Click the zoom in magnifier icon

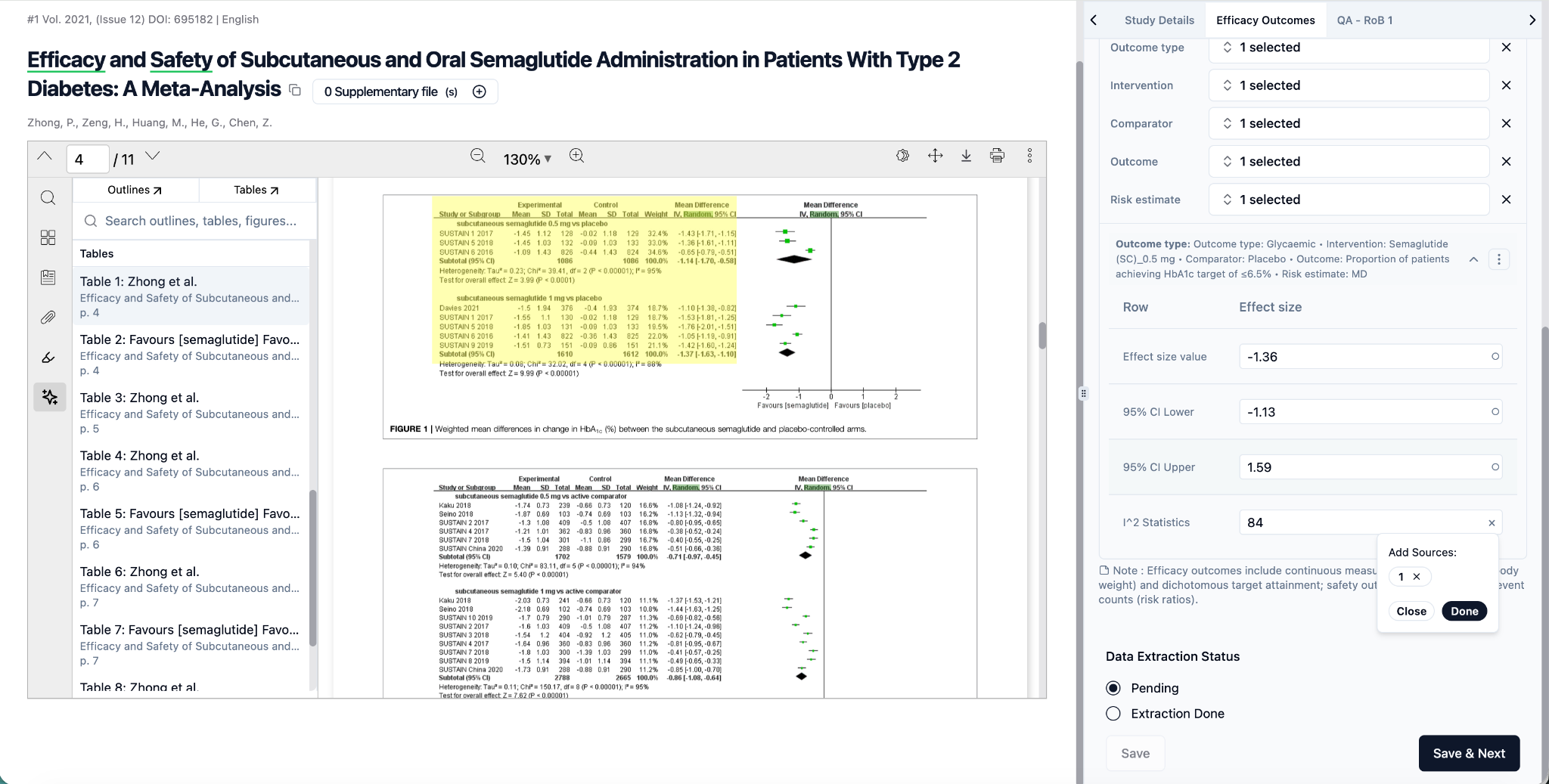pos(576,156)
